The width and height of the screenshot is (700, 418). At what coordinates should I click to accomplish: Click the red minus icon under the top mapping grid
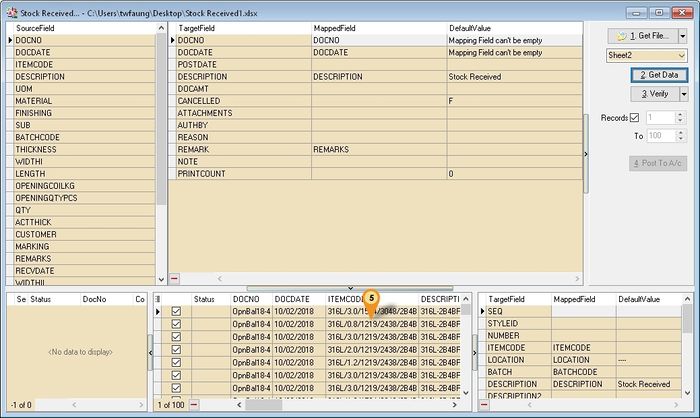coord(175,278)
